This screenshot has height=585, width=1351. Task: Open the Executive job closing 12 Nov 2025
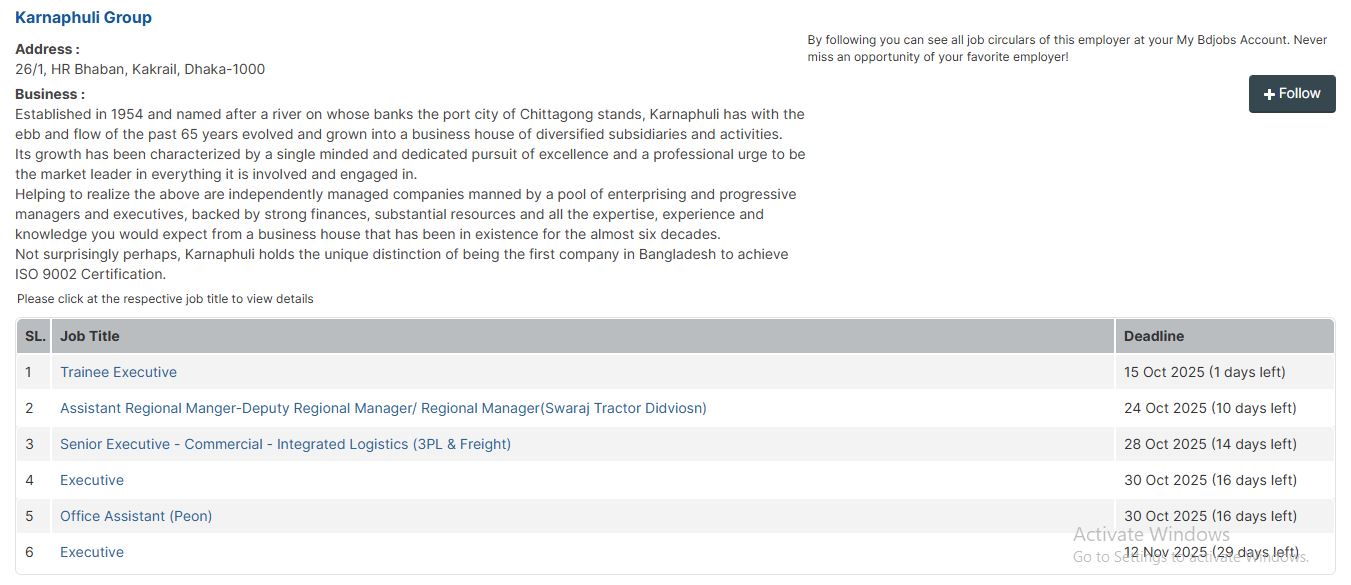point(91,551)
